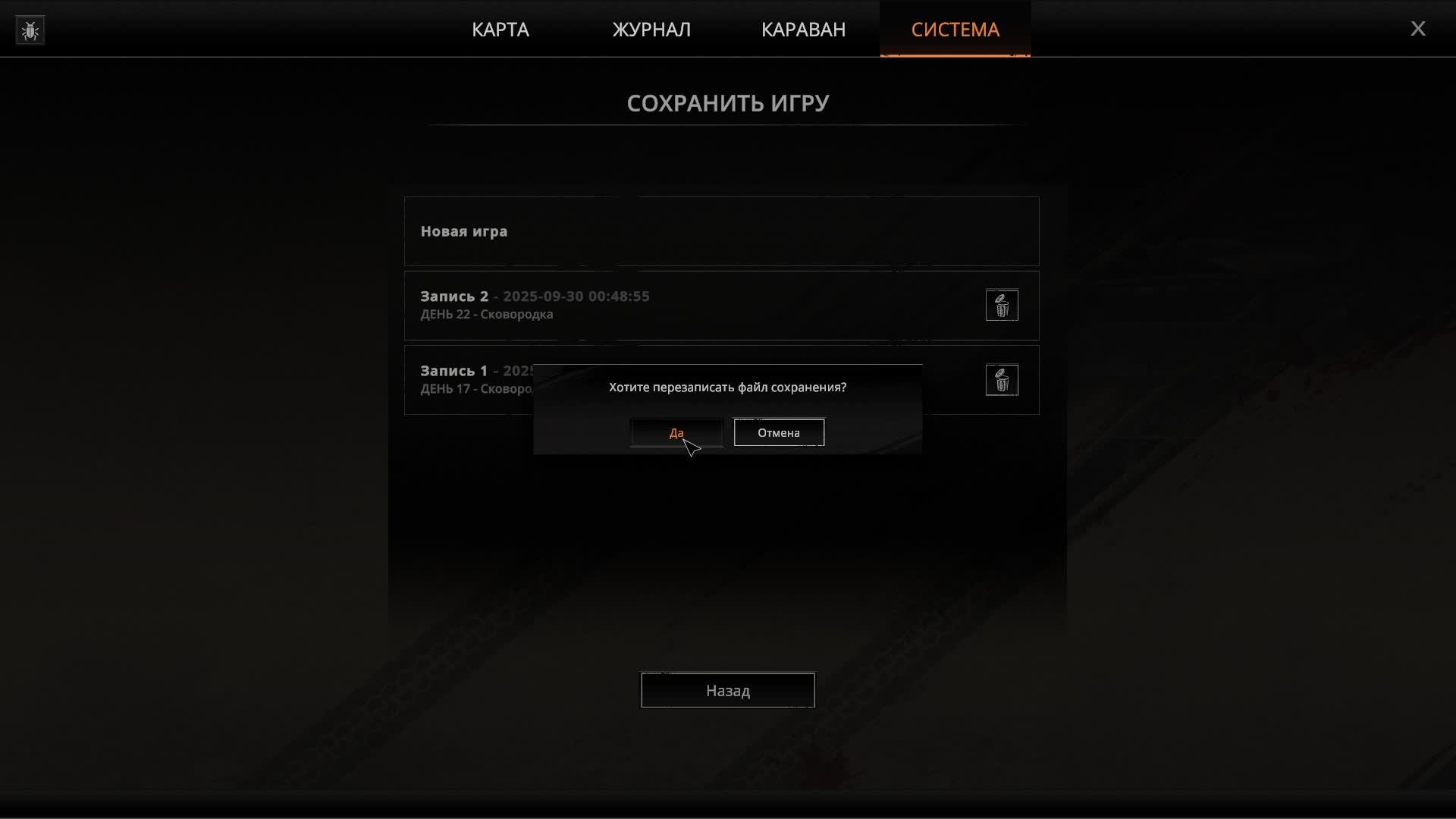Delete the Запись 2 save with trash icon

point(1002,306)
